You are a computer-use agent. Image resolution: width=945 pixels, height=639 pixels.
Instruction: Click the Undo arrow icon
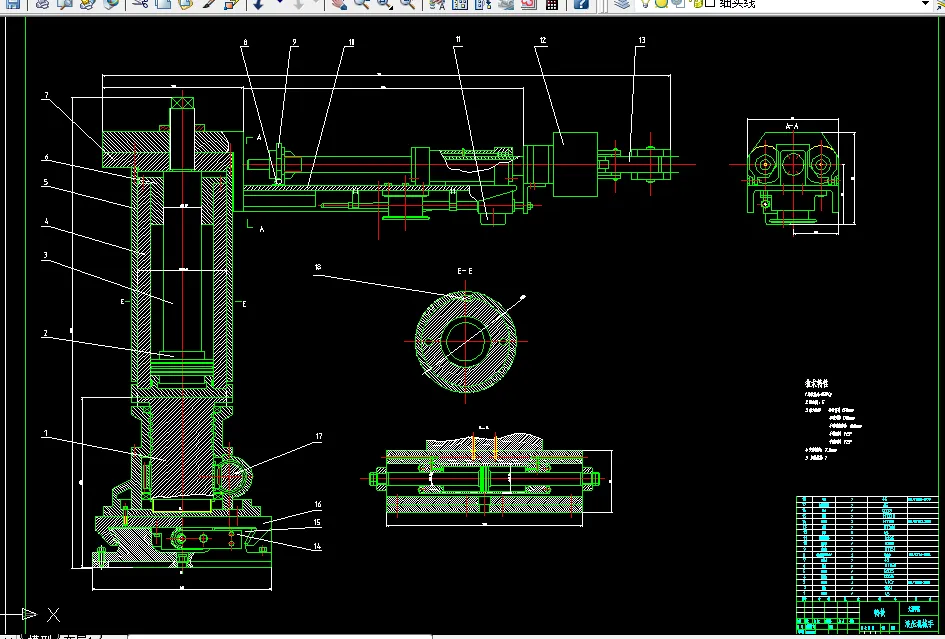259,4
